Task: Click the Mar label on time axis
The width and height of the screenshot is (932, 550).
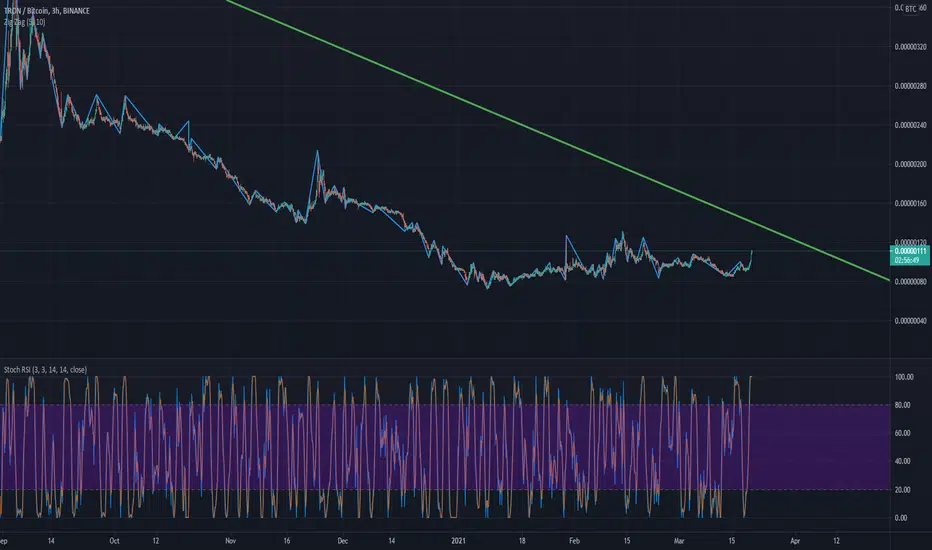Action: (x=679, y=541)
